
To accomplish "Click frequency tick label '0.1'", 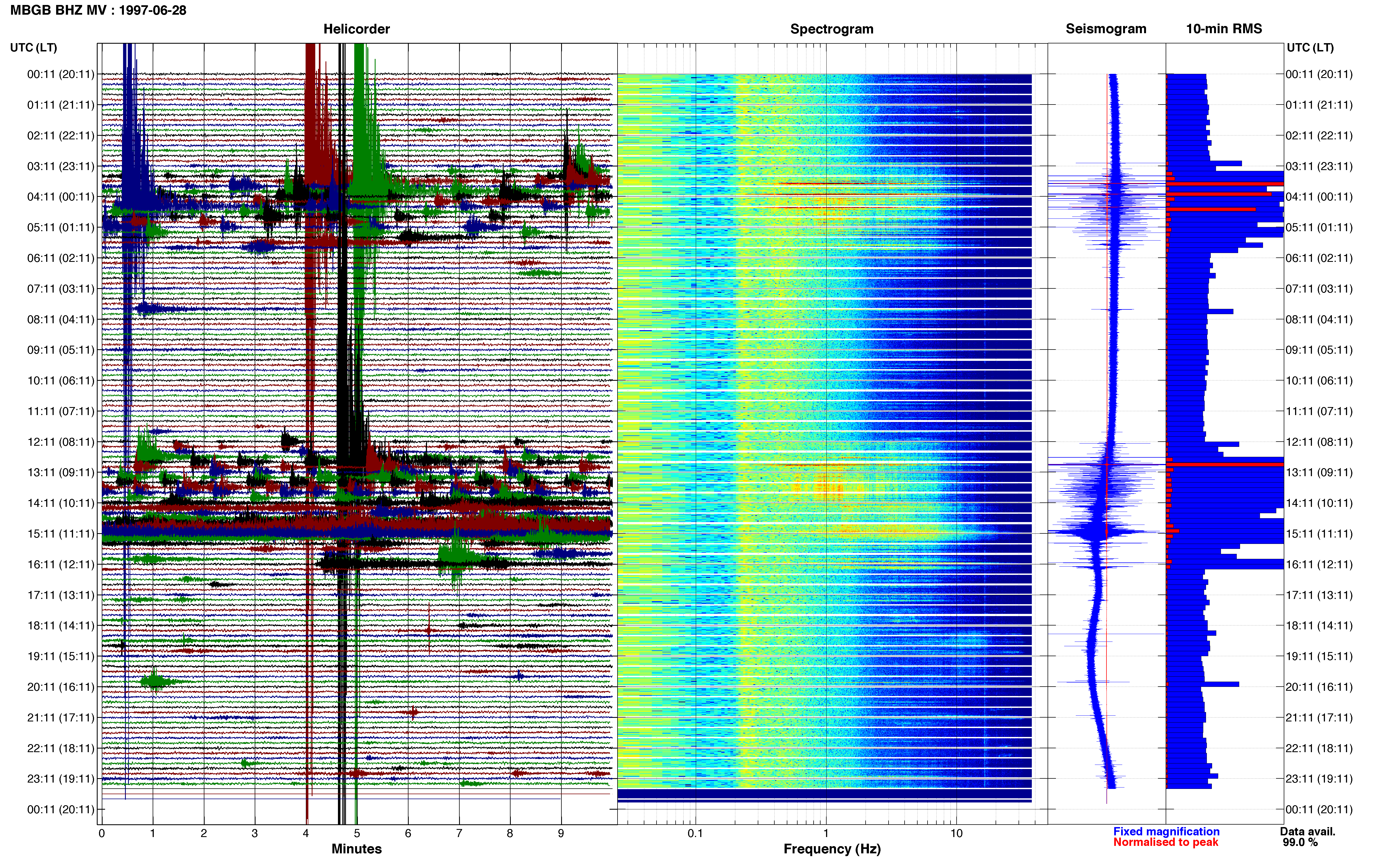I will (x=695, y=833).
